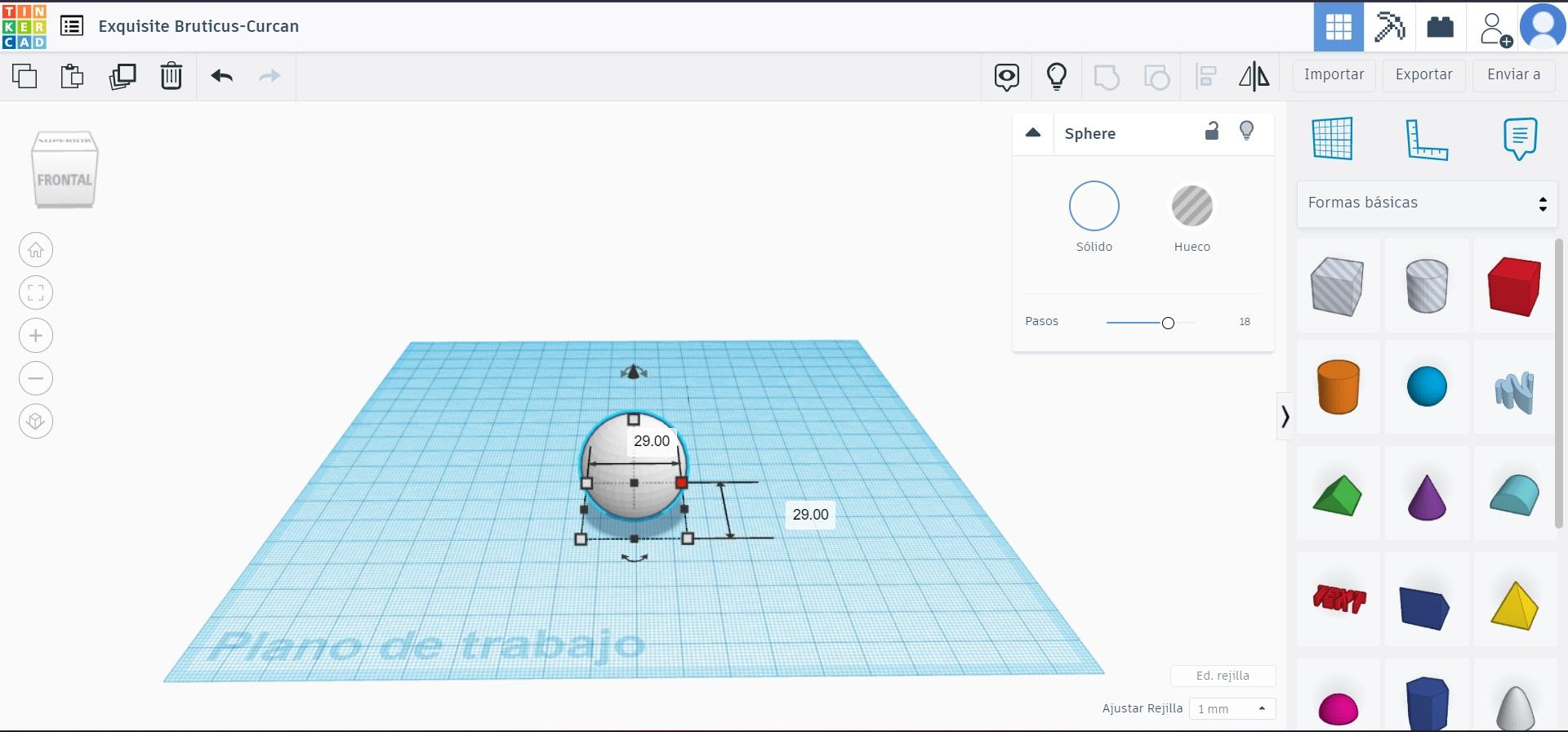Pick the striped hole cylinder shape
The width and height of the screenshot is (1568, 732).
coord(1427,286)
